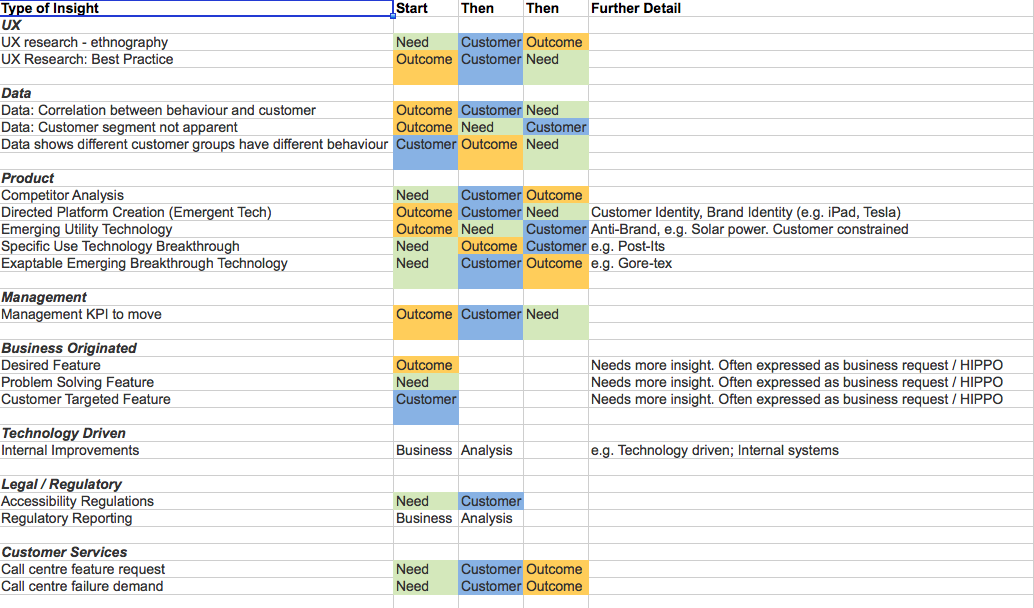Viewport: 1034px width, 608px height.
Task: Select the blue Customer cell for Customer Targeted Feature
Action: point(425,399)
